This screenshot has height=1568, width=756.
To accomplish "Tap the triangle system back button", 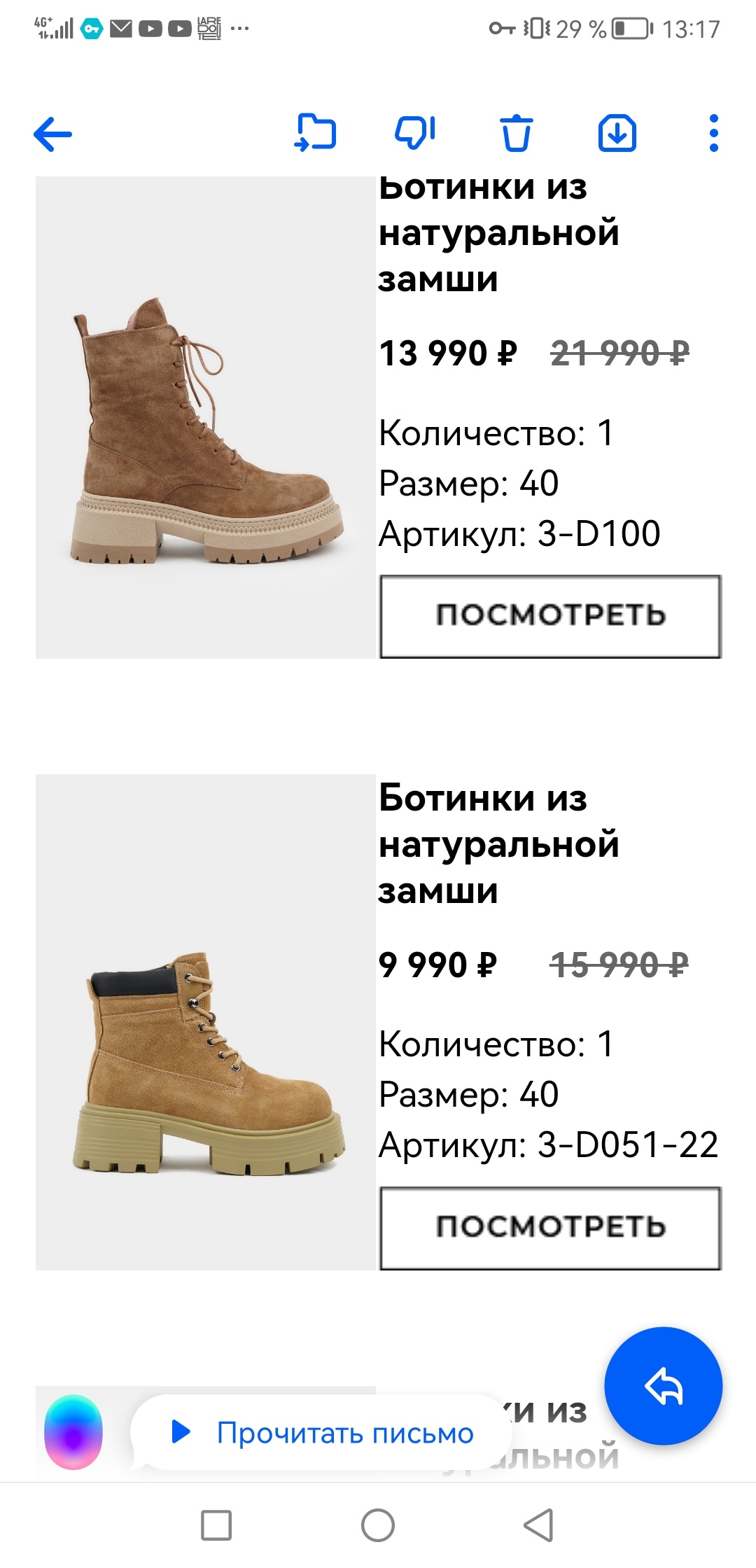I will click(538, 1525).
